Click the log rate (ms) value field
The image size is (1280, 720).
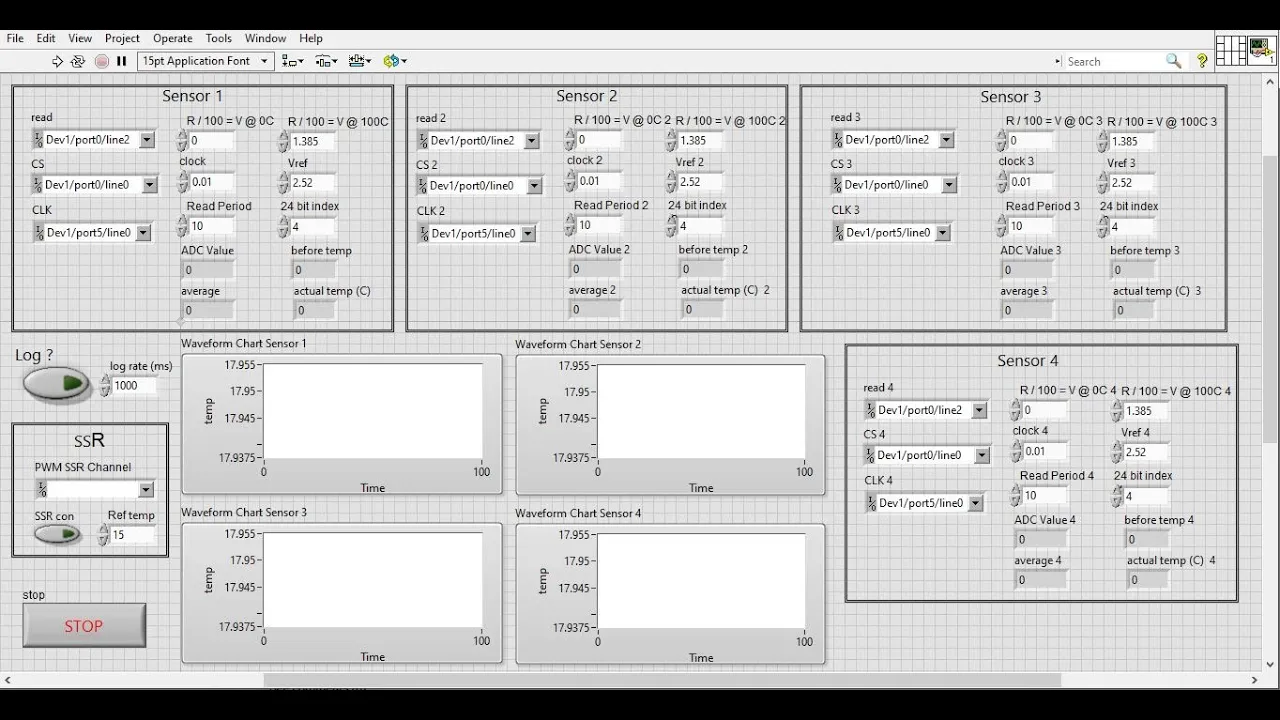(135, 386)
